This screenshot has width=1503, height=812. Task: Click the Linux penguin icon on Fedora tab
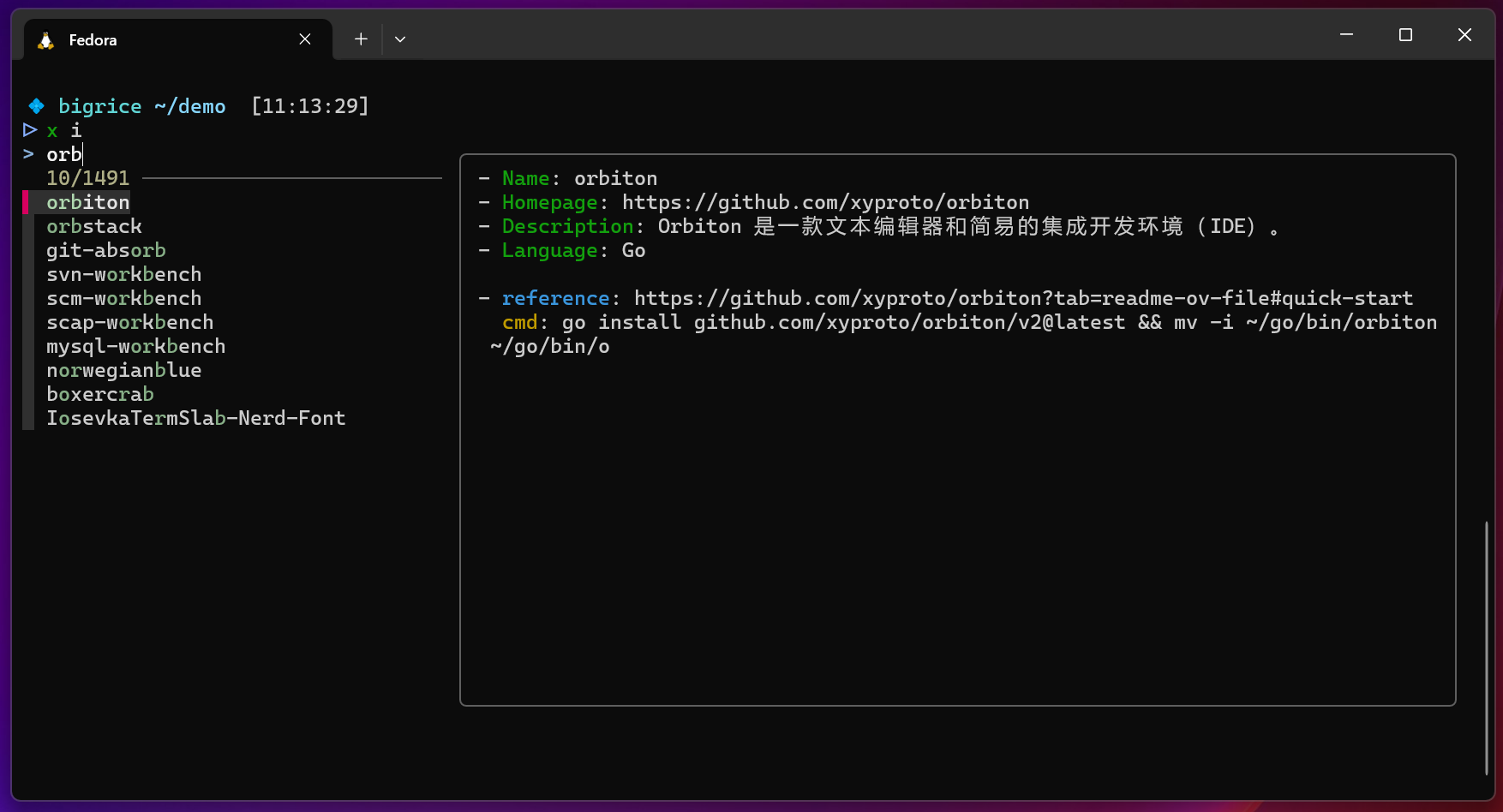point(46,40)
